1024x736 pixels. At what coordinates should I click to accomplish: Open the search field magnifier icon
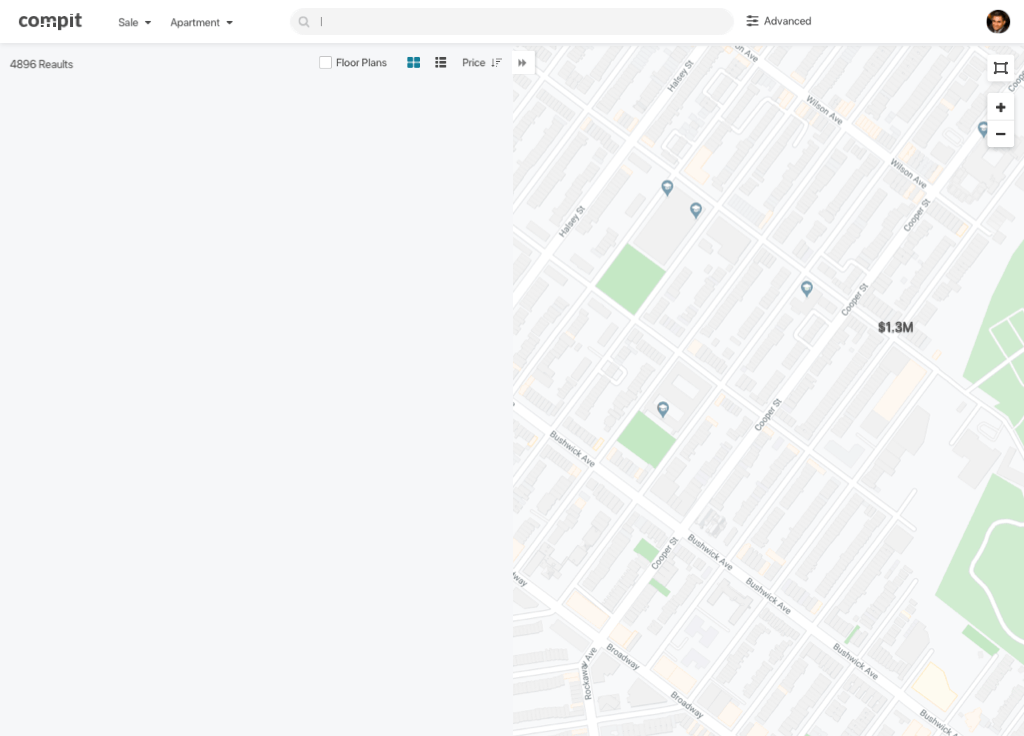click(x=303, y=21)
